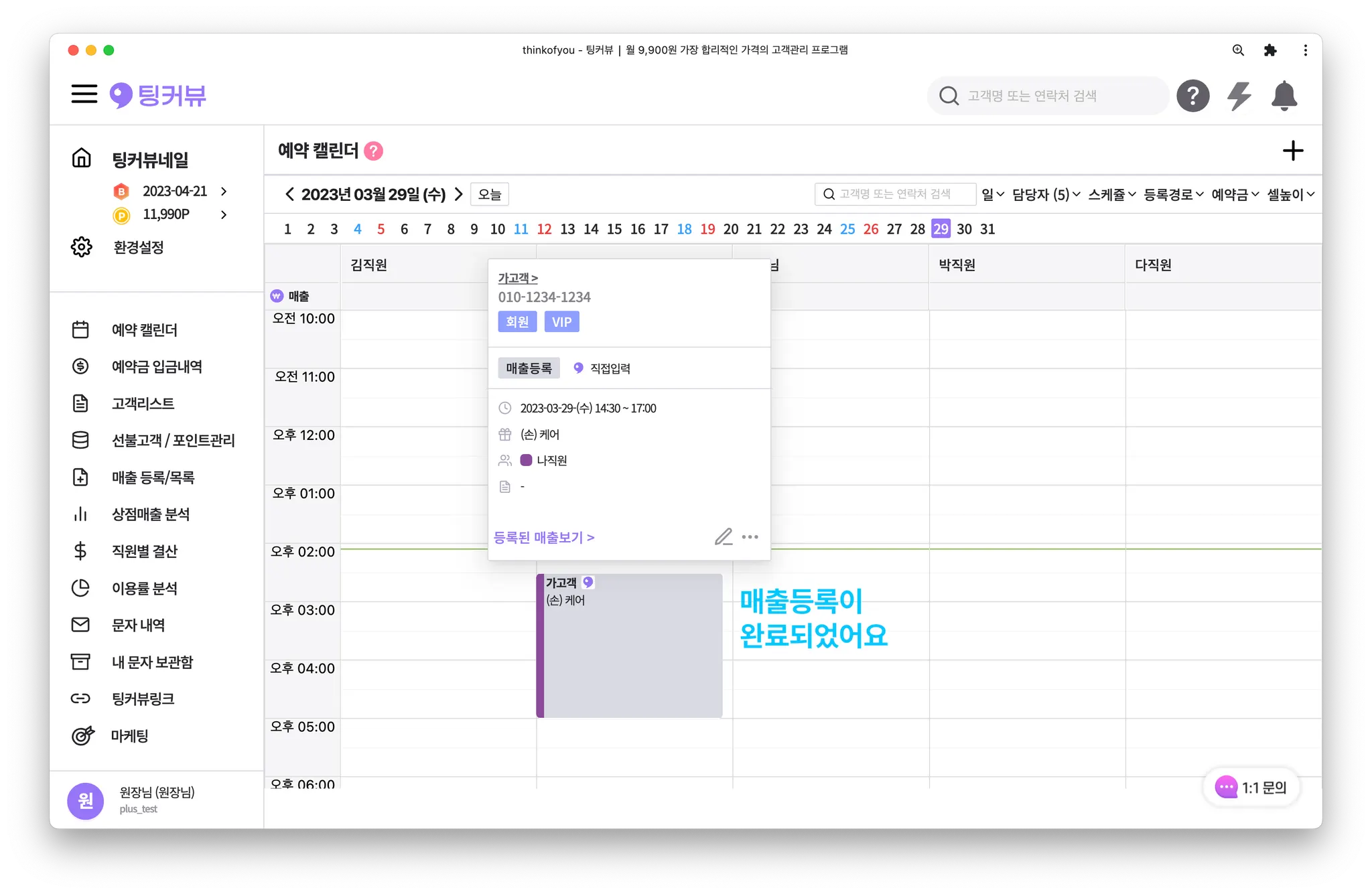The image size is (1372, 894).
Task: Click the 오늘 button
Action: click(x=490, y=194)
